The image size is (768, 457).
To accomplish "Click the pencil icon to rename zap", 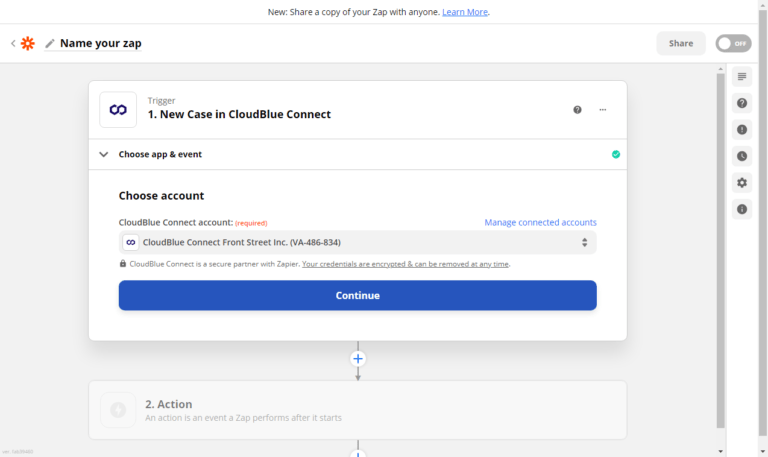I will pos(49,44).
